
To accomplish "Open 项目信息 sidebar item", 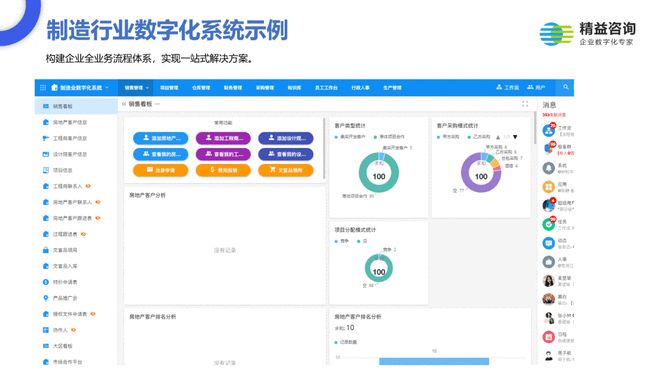I will (x=76, y=170).
